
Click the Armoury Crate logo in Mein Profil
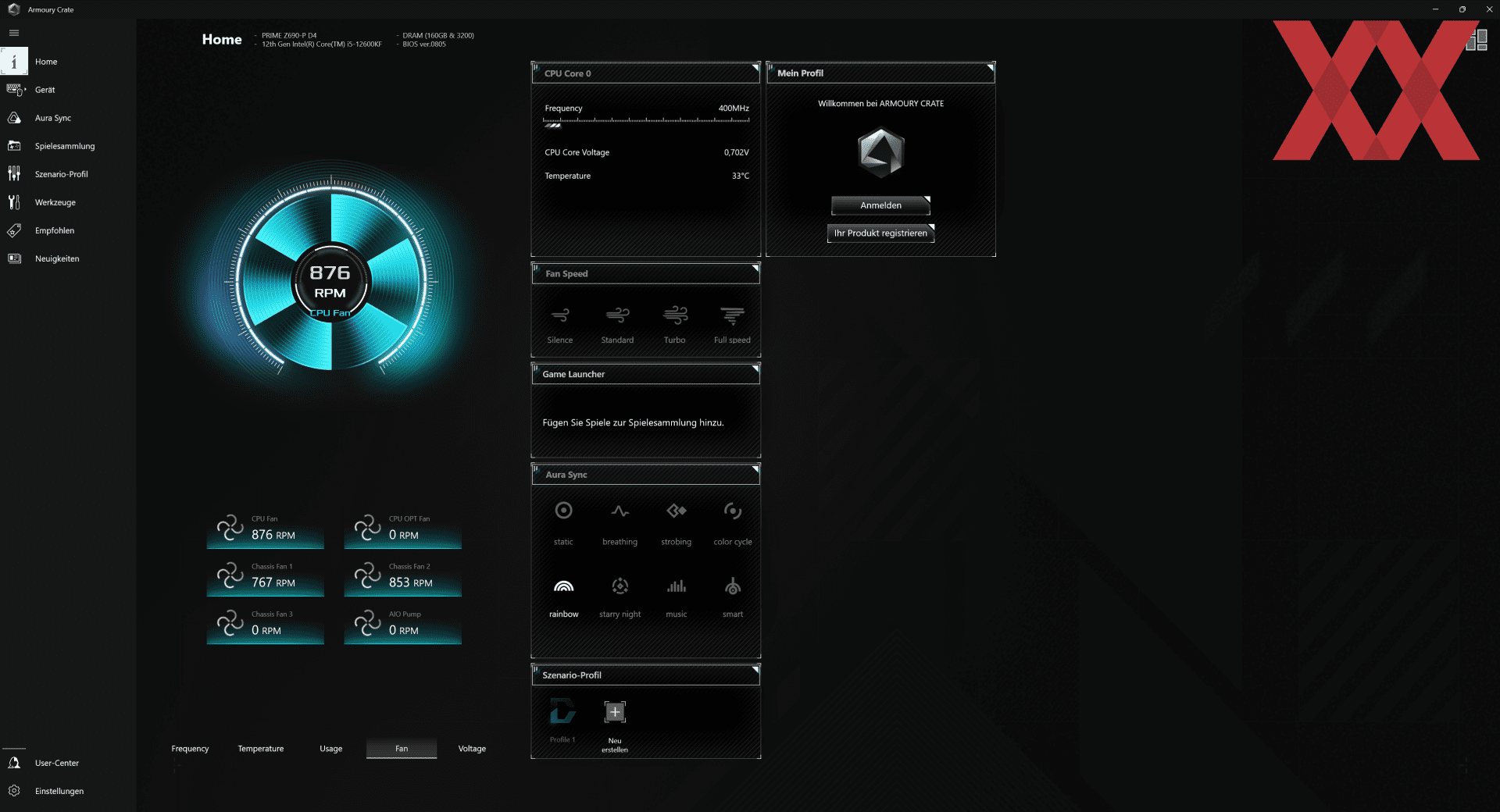coord(880,153)
